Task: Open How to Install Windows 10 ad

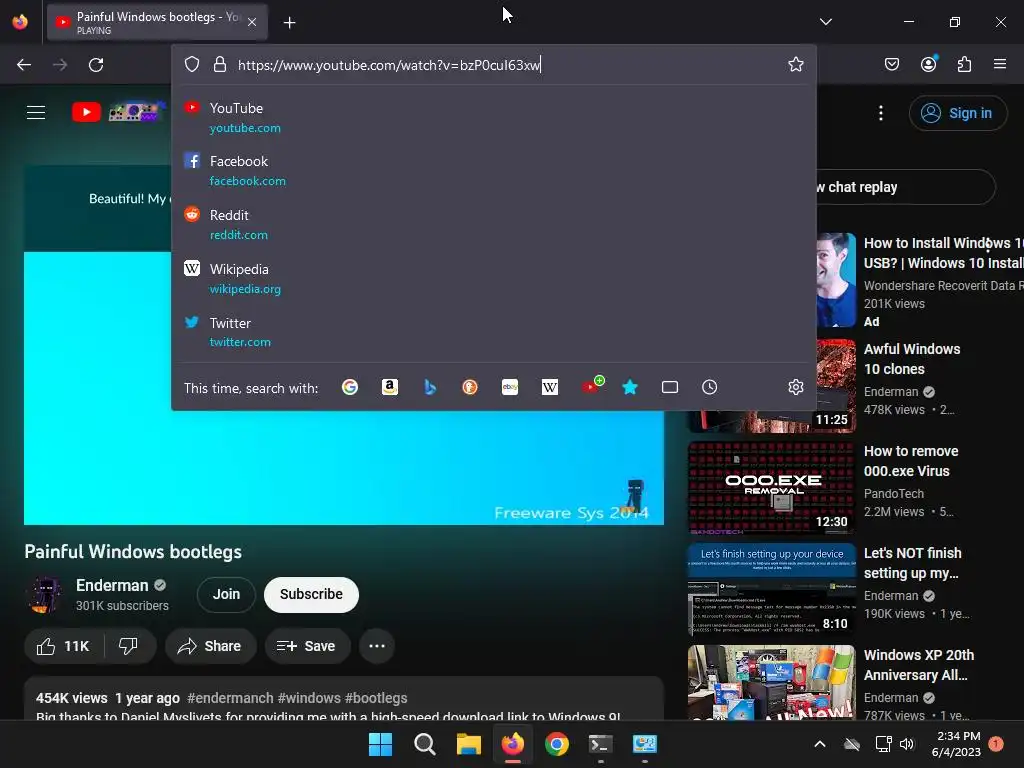Action: pyautogui.click(x=943, y=253)
